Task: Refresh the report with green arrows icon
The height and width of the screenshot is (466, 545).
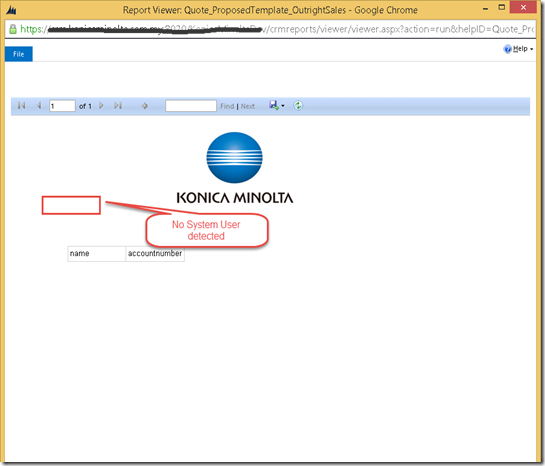Action: point(298,105)
